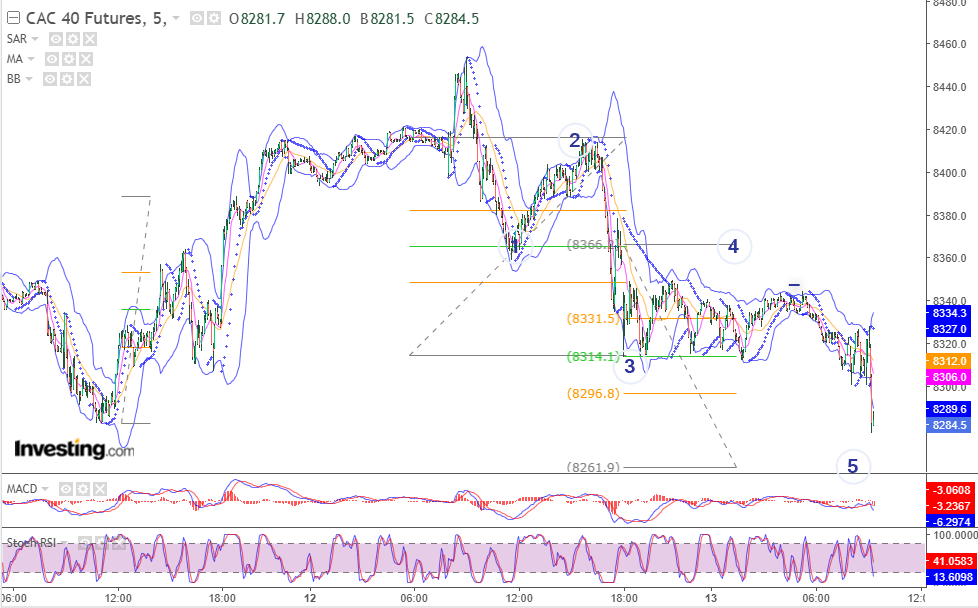
Task: Remove the MA indicator with its X icon
Action: [86, 59]
